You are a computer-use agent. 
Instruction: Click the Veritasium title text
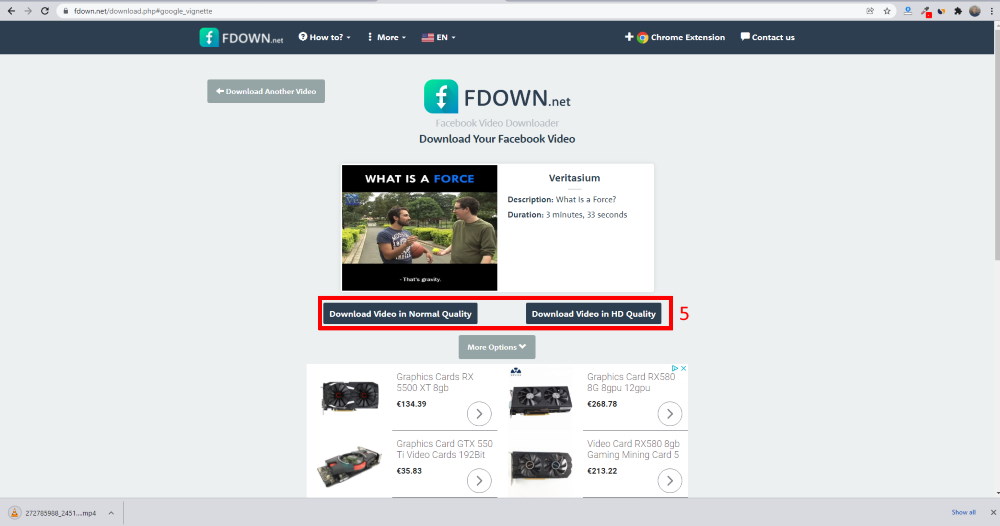(x=574, y=178)
